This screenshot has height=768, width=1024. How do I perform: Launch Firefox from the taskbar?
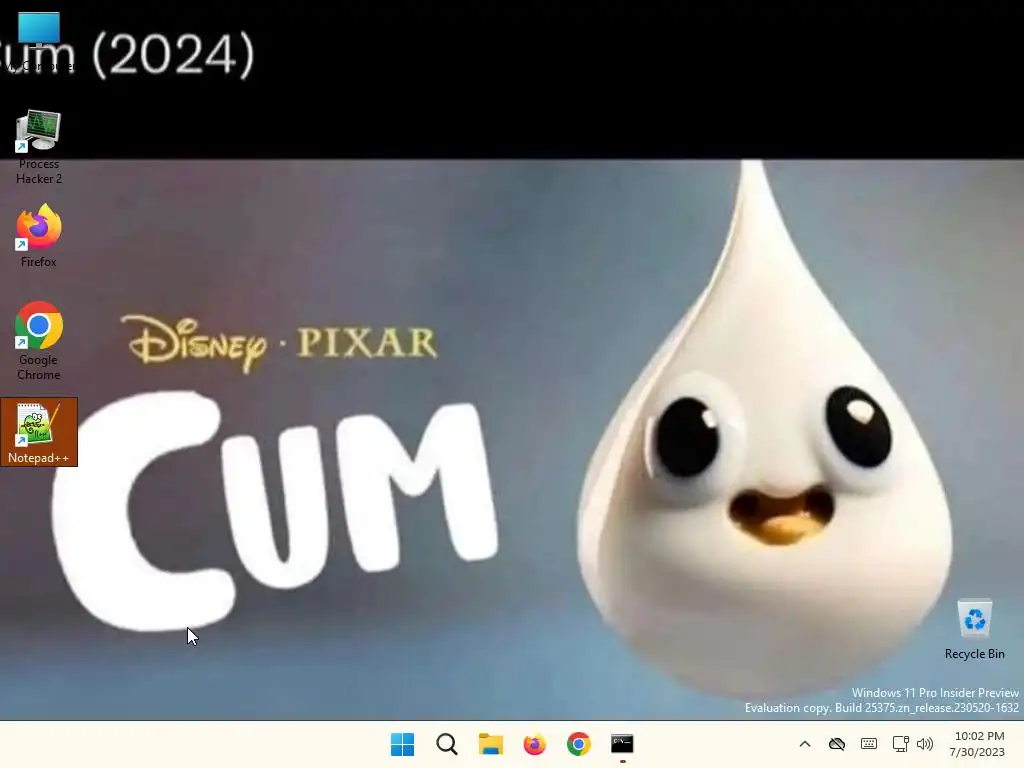click(x=534, y=744)
